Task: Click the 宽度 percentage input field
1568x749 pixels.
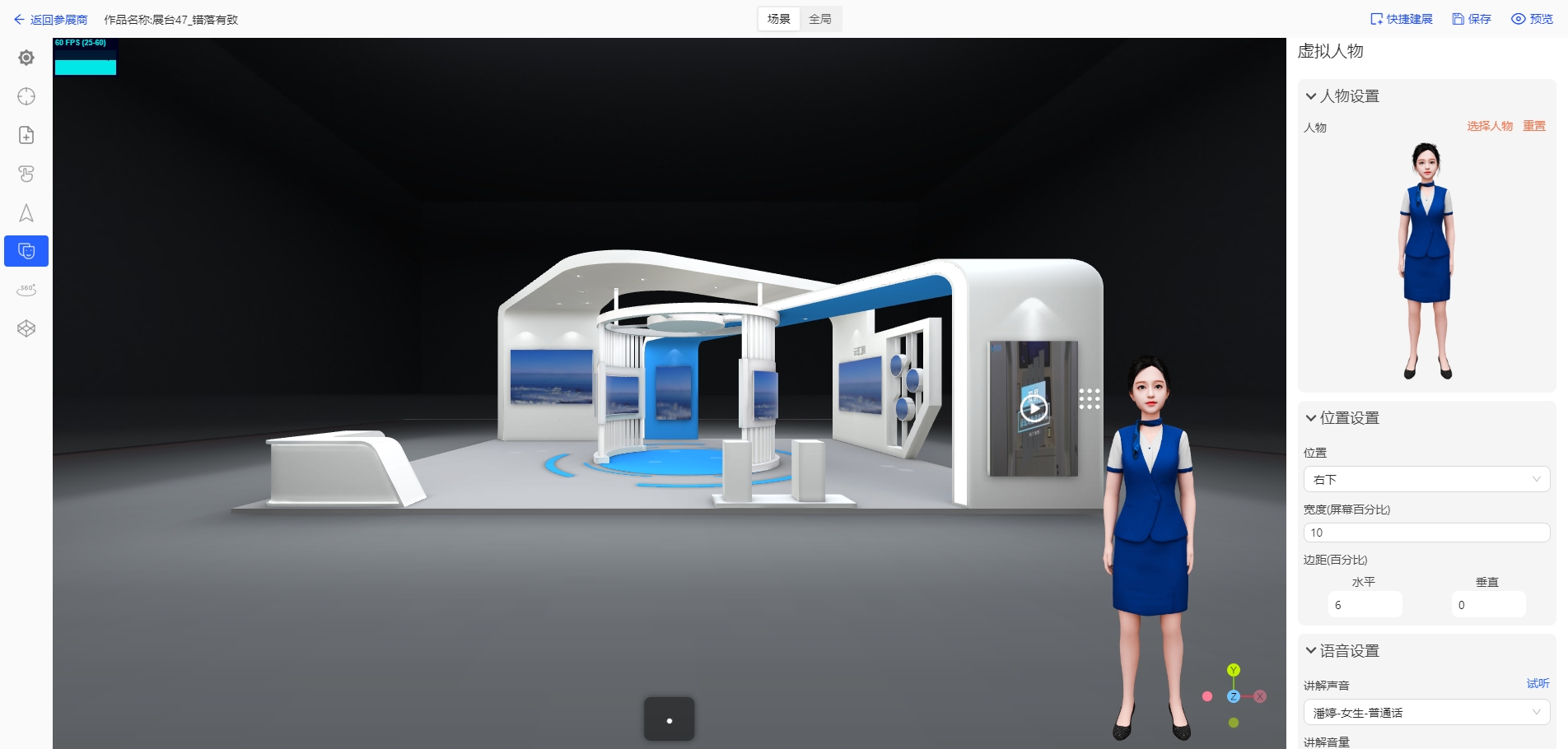Action: [x=1426, y=533]
